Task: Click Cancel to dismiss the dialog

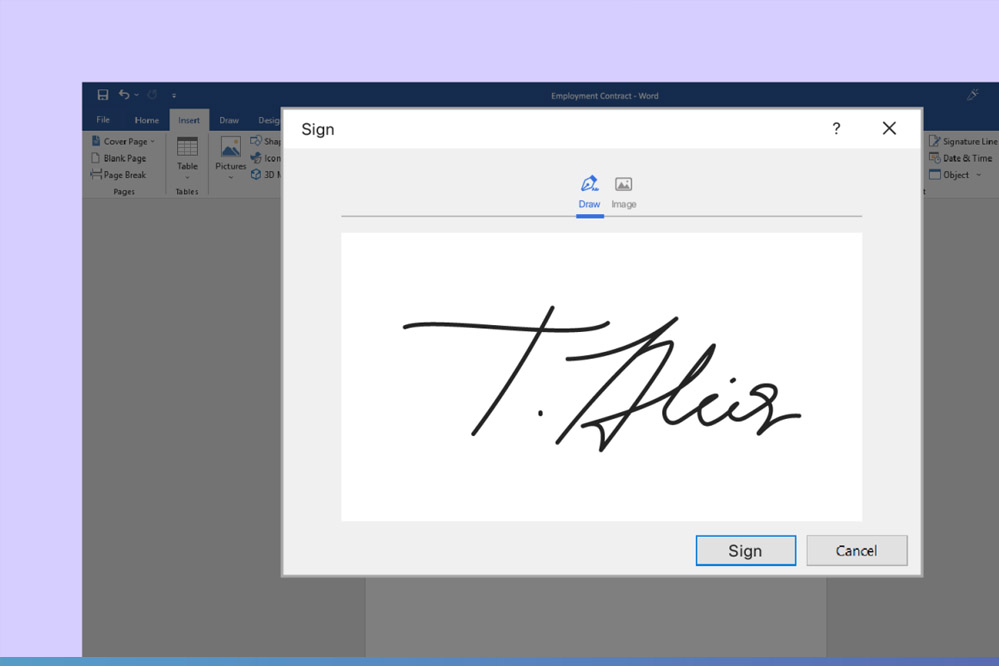Action: (x=856, y=551)
